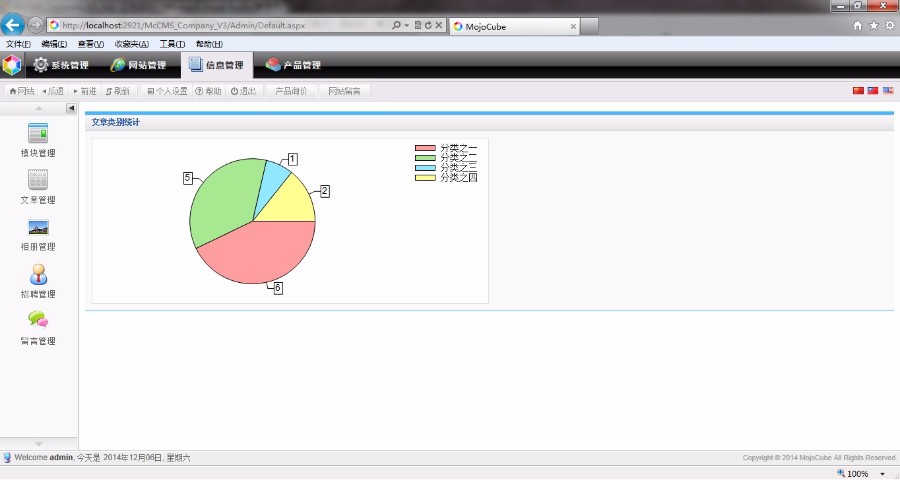Click the user icon beside Welcome admin
Viewport: 900px width, 480px height.
(7, 458)
